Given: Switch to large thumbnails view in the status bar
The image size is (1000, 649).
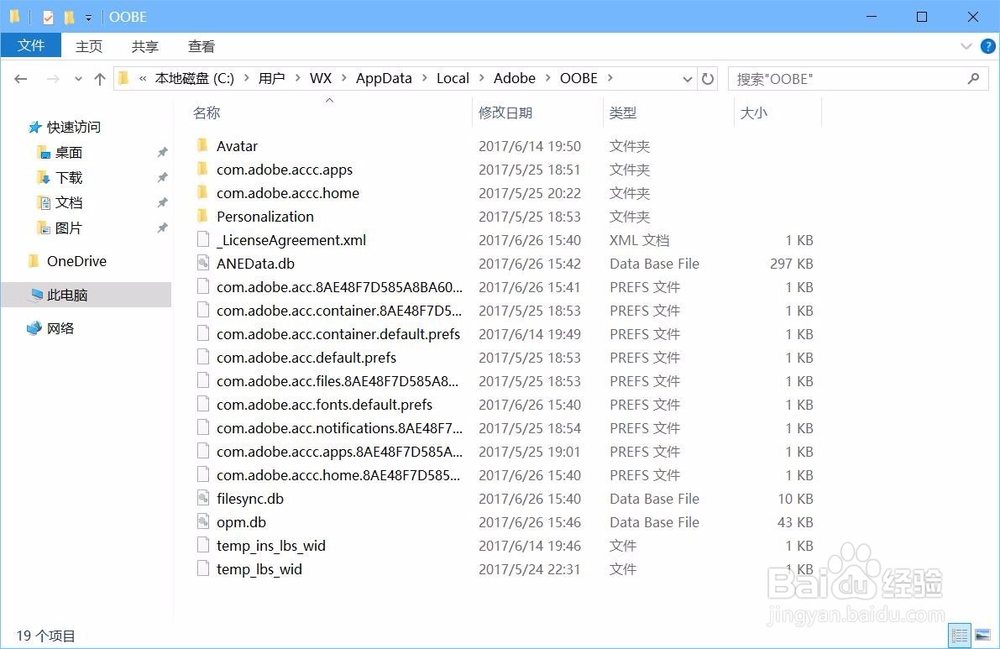Looking at the screenshot, I should click(983, 635).
